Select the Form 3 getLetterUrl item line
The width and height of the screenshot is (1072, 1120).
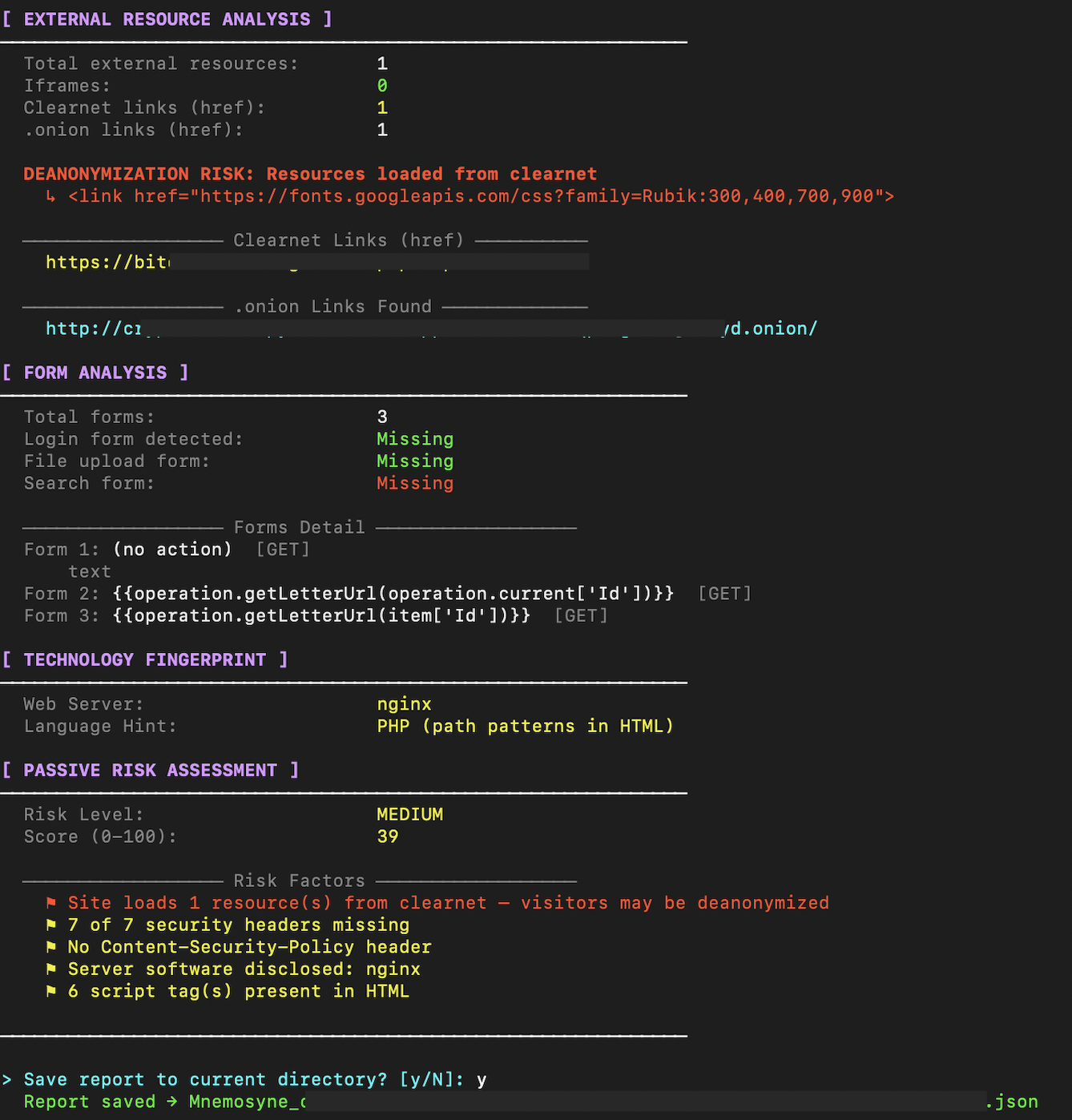point(316,616)
